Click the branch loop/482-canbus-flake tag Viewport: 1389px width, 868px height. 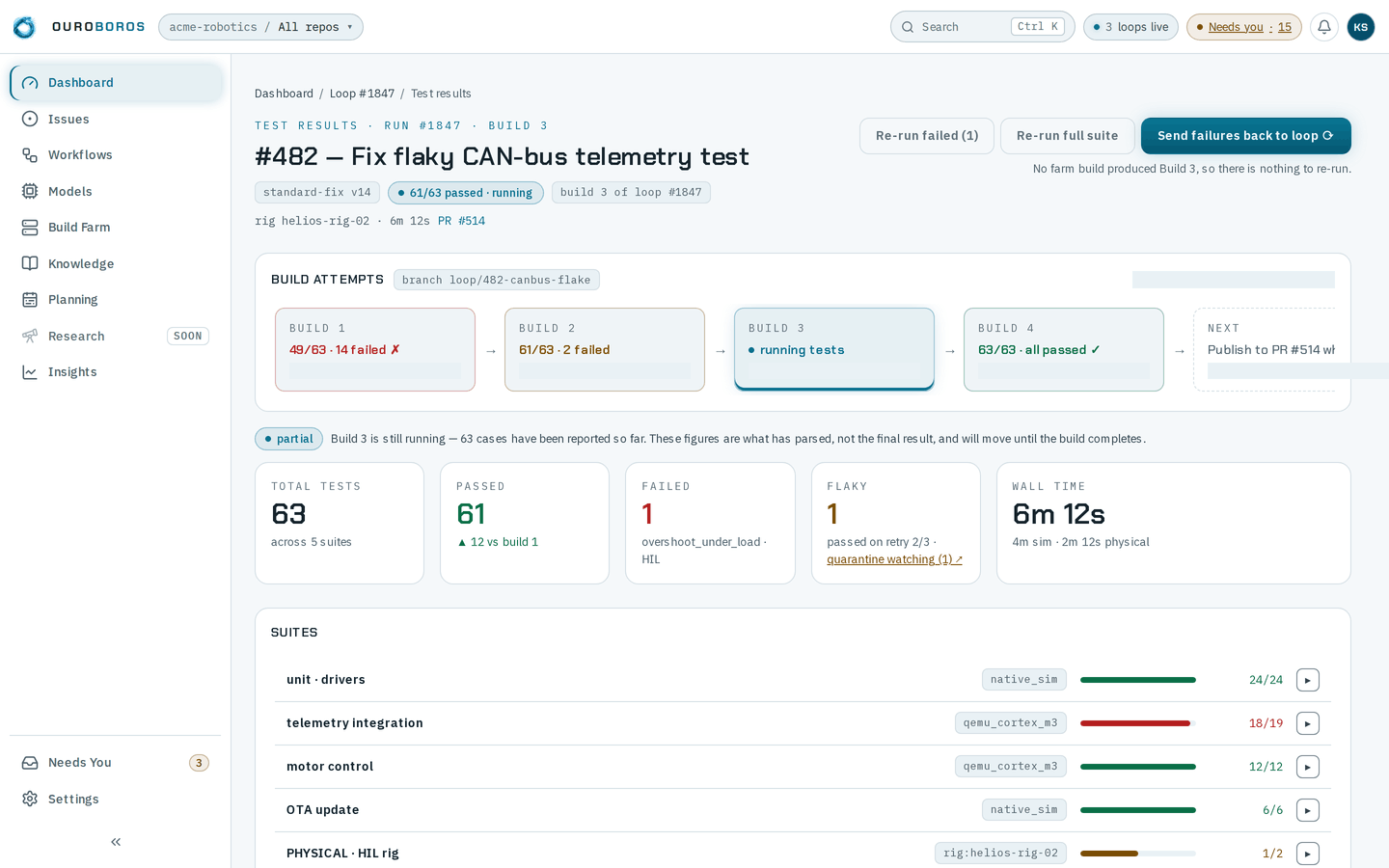tap(497, 280)
